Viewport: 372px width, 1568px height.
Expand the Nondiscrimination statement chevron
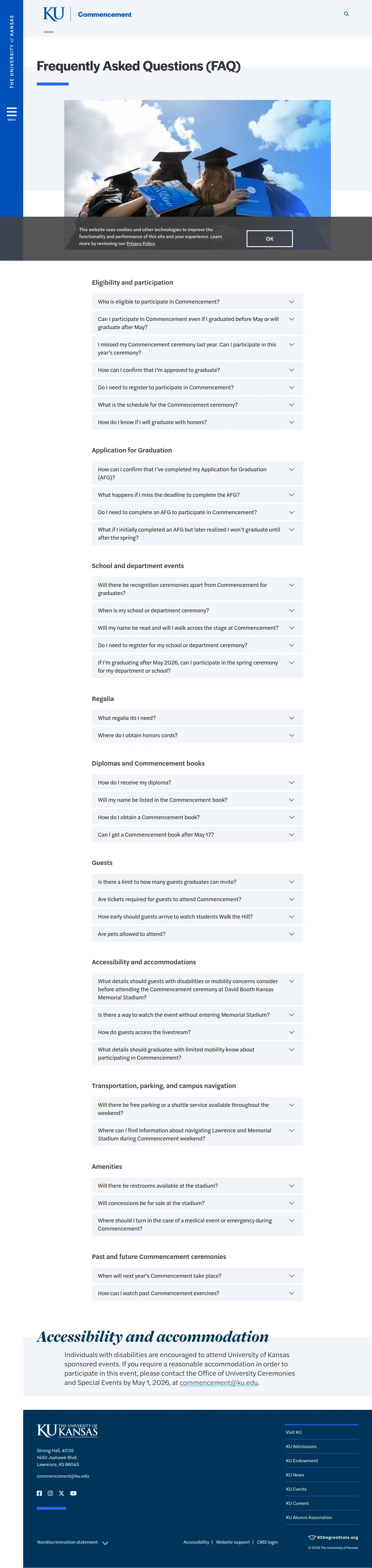click(105, 1543)
